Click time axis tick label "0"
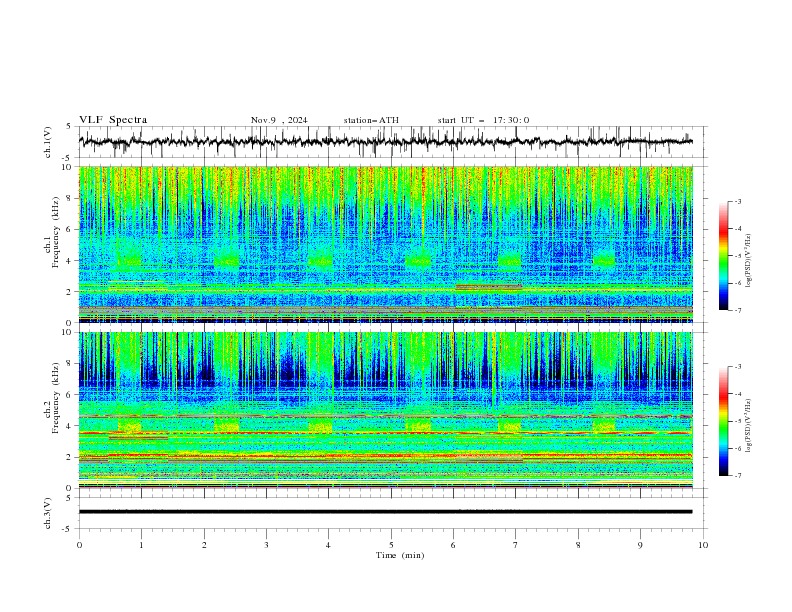The width and height of the screenshot is (792, 612). pyautogui.click(x=79, y=545)
